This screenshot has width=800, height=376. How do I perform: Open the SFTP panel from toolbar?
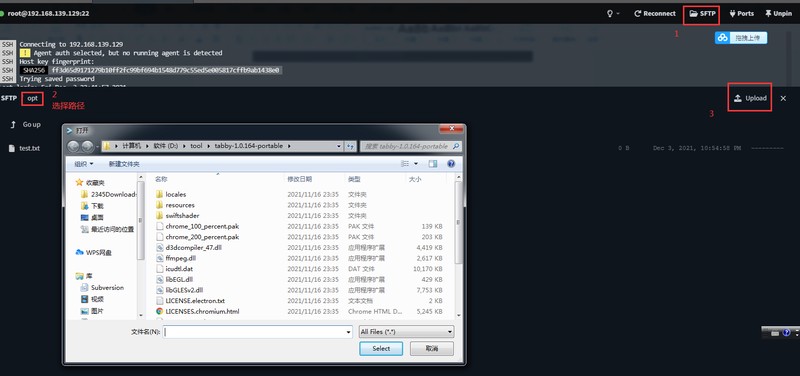702,14
